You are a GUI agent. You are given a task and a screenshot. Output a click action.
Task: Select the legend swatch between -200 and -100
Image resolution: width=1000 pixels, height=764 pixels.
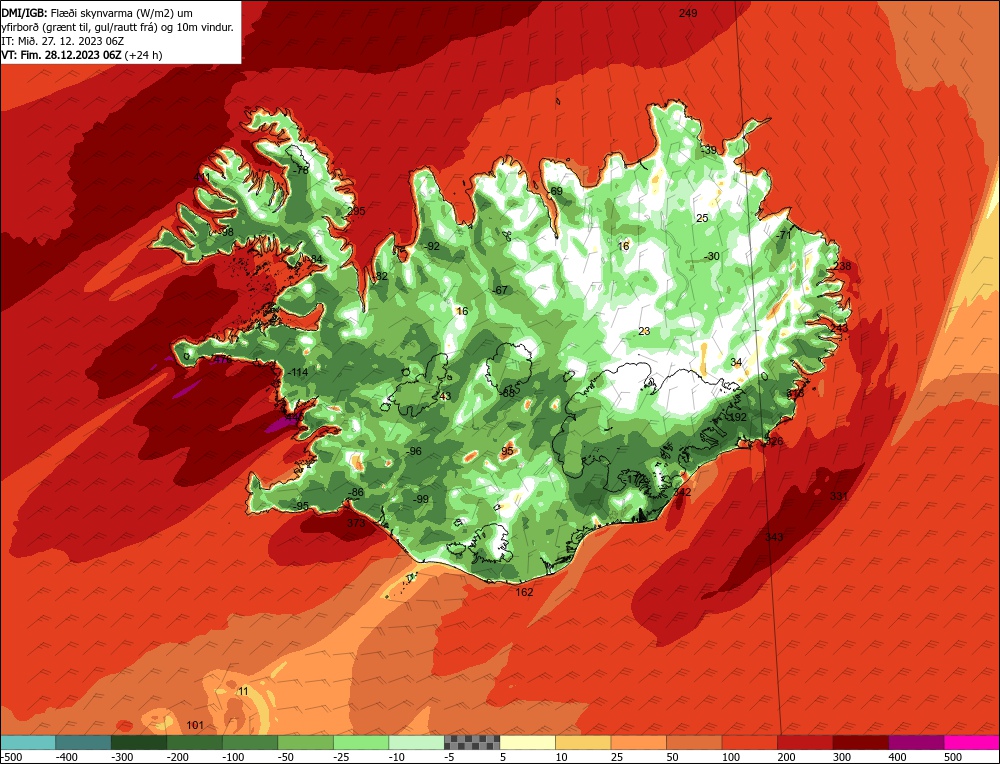coord(194,742)
